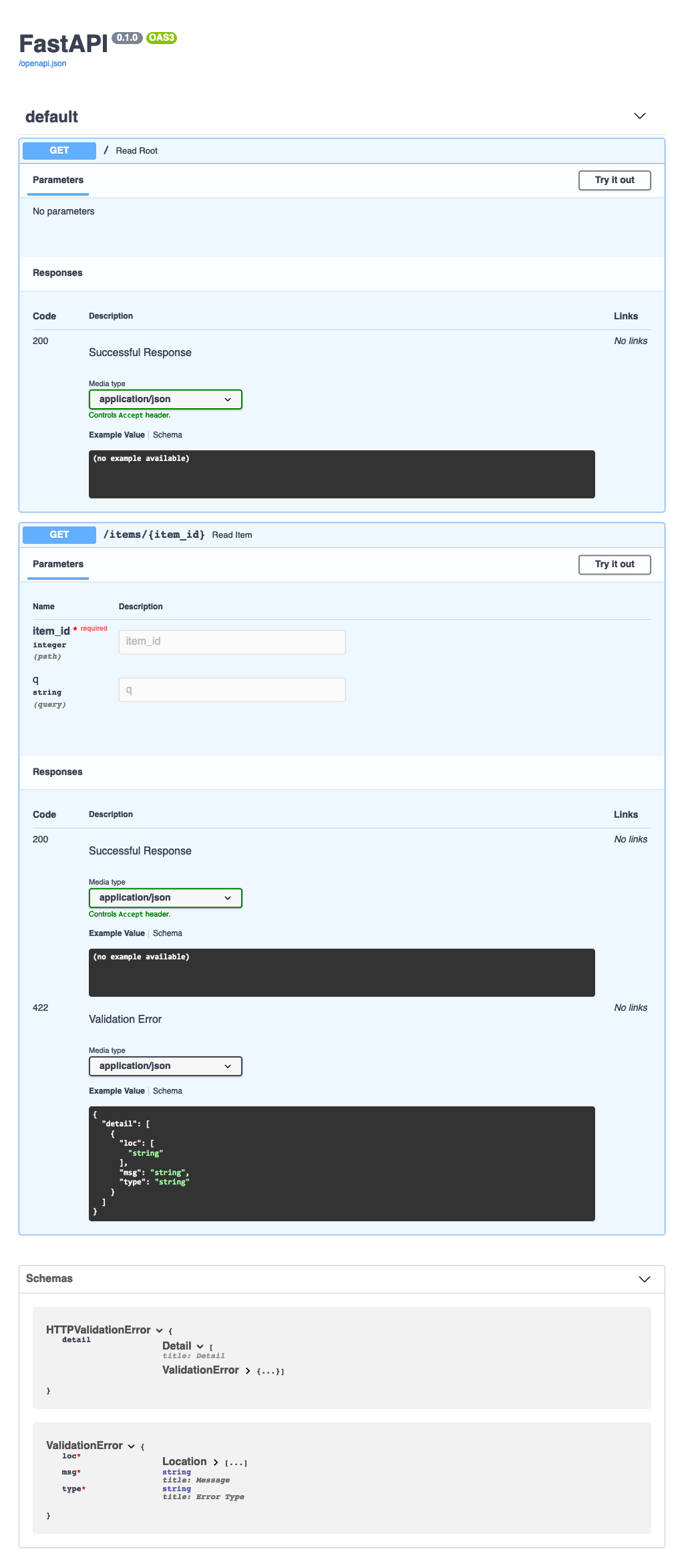Focus the q query input field

click(232, 690)
